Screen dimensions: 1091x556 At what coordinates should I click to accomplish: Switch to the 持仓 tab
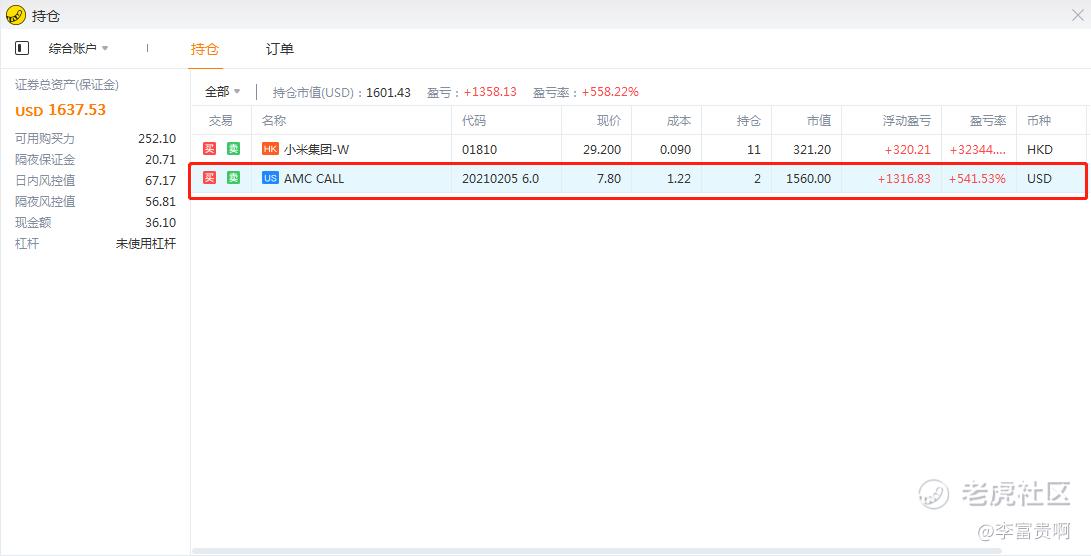[205, 49]
